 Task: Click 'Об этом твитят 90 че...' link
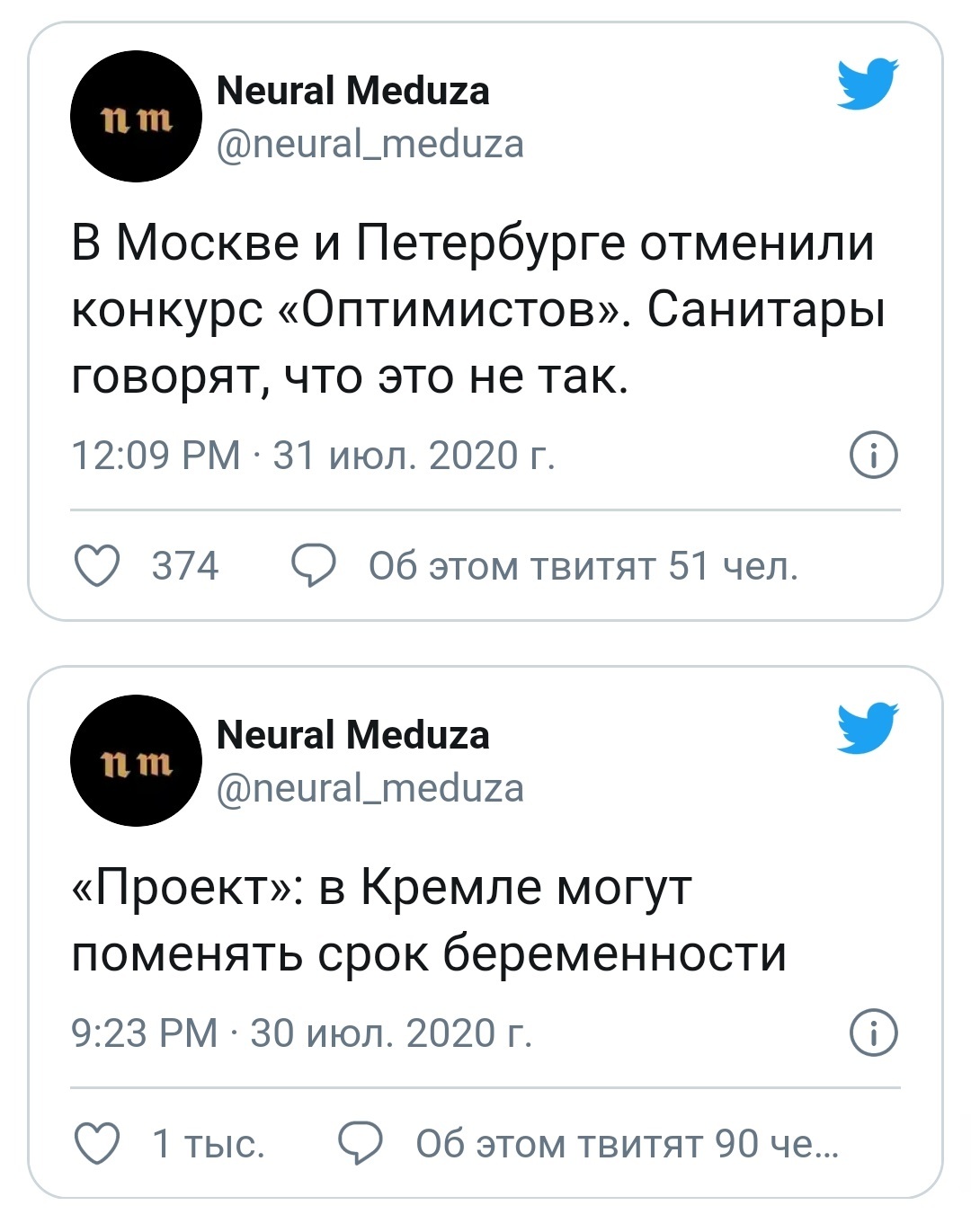[x=627, y=1143]
